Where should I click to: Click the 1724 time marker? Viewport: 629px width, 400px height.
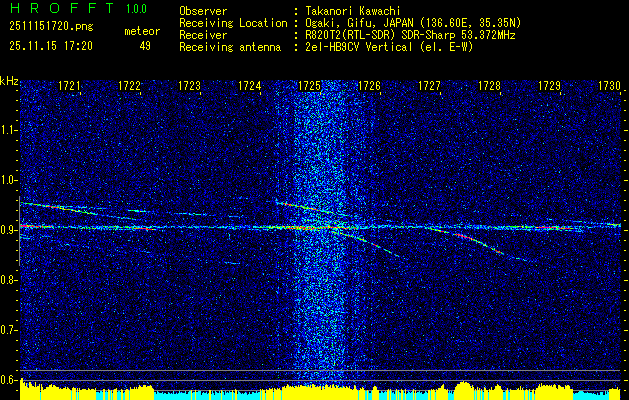pyautogui.click(x=249, y=85)
